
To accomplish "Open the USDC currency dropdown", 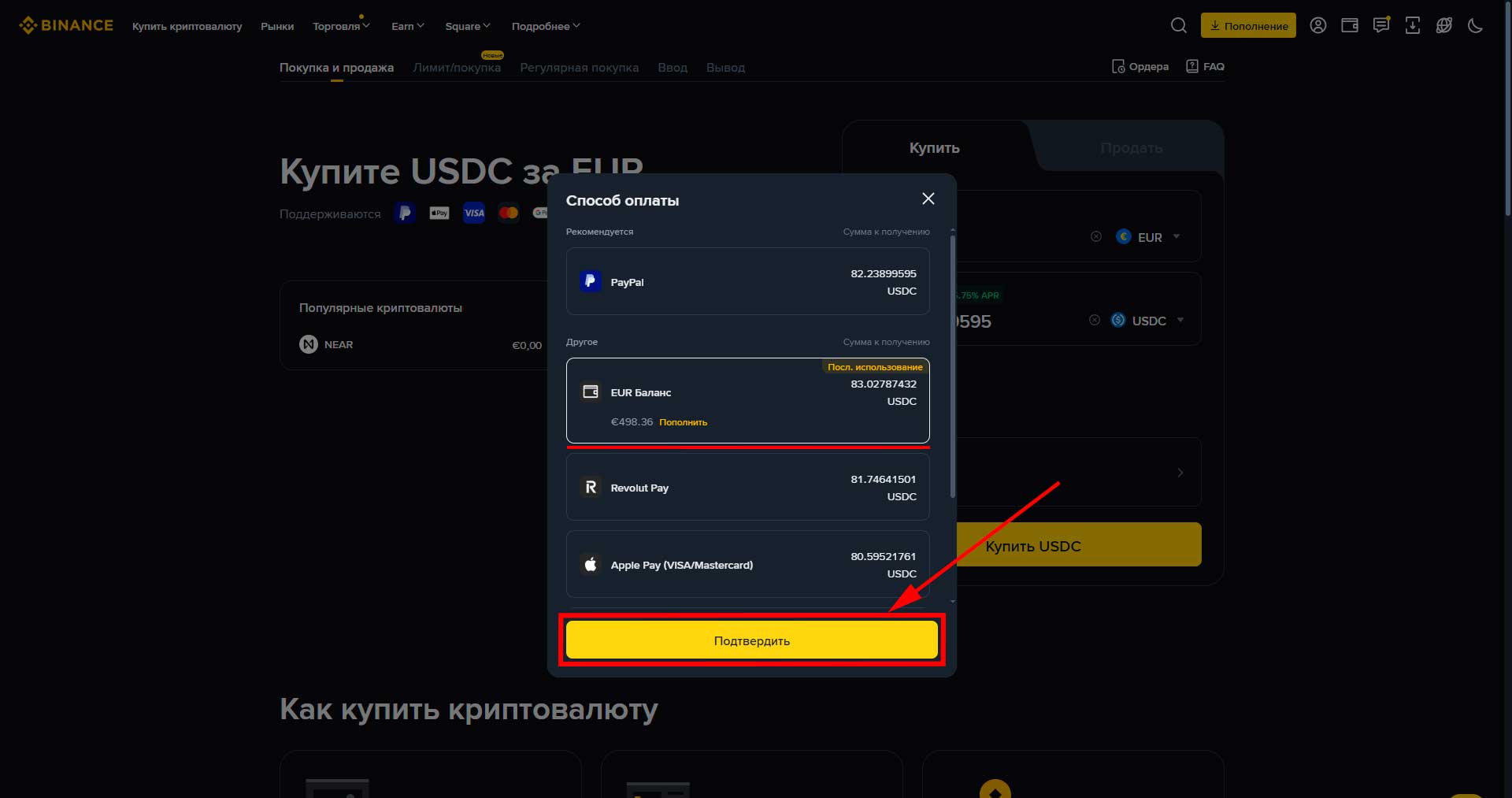I will coord(1147,321).
